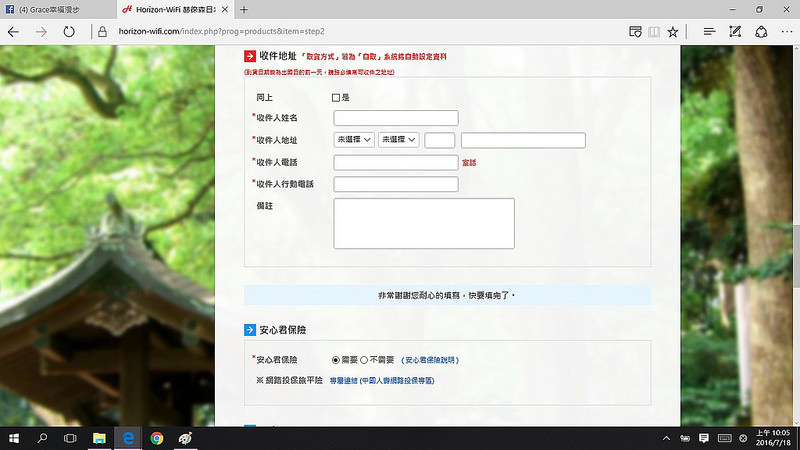The height and width of the screenshot is (450, 800).
Task: Click the long address text field
Action: click(523, 140)
